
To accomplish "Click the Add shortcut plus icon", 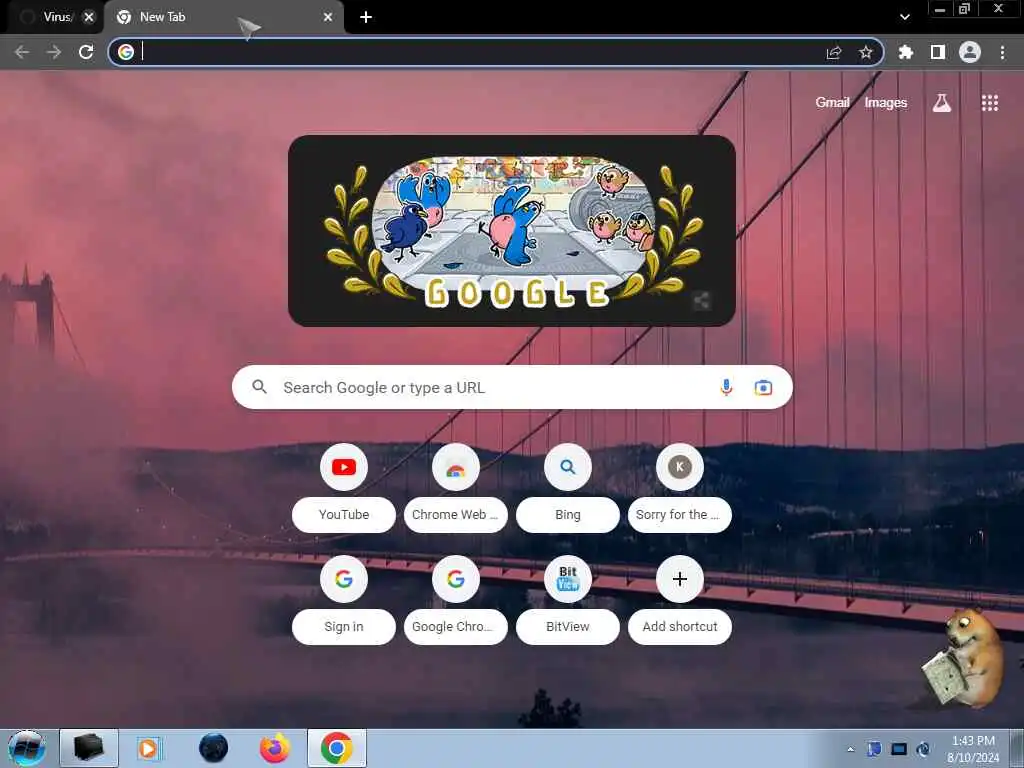I will [x=679, y=579].
